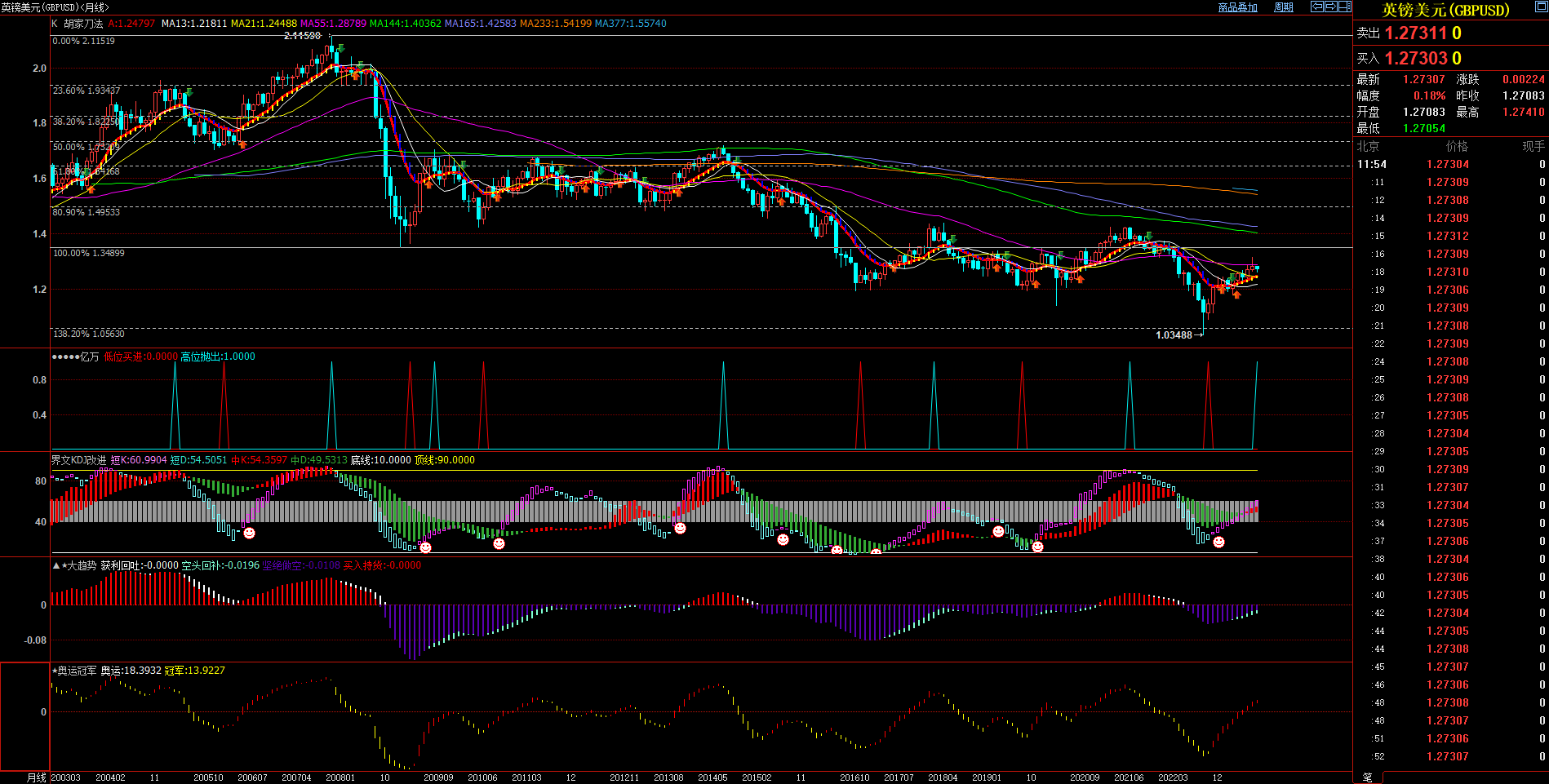Click the star icon before 奥运冠军
1549x784 pixels.
click(55, 671)
